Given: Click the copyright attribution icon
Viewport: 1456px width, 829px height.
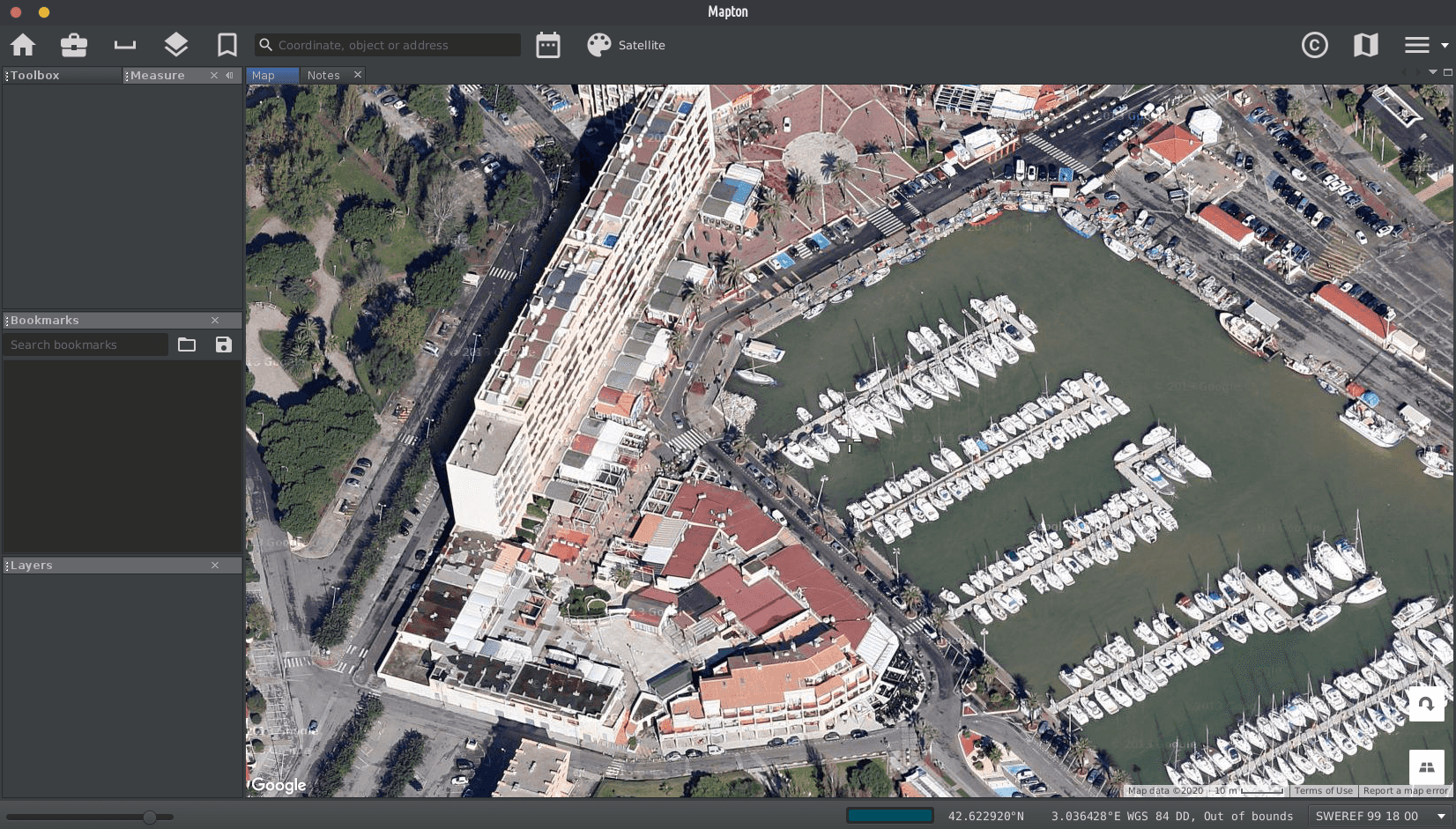Looking at the screenshot, I should click(x=1314, y=45).
